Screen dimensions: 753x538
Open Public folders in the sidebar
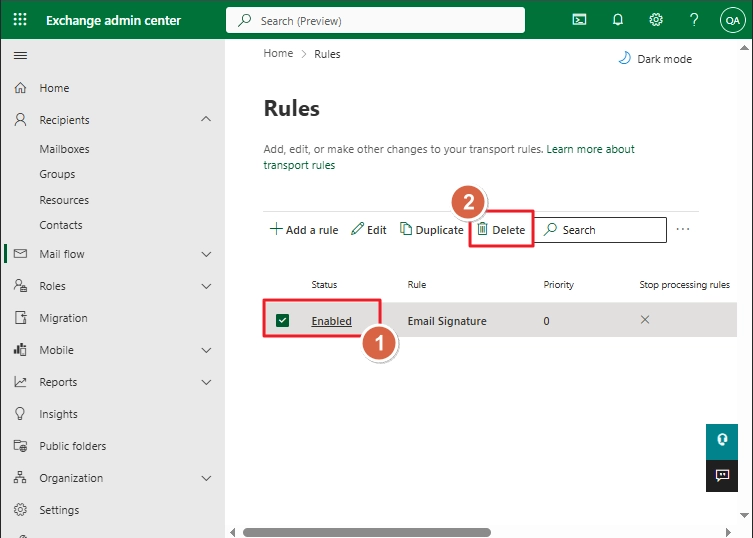pyautogui.click(x=73, y=446)
